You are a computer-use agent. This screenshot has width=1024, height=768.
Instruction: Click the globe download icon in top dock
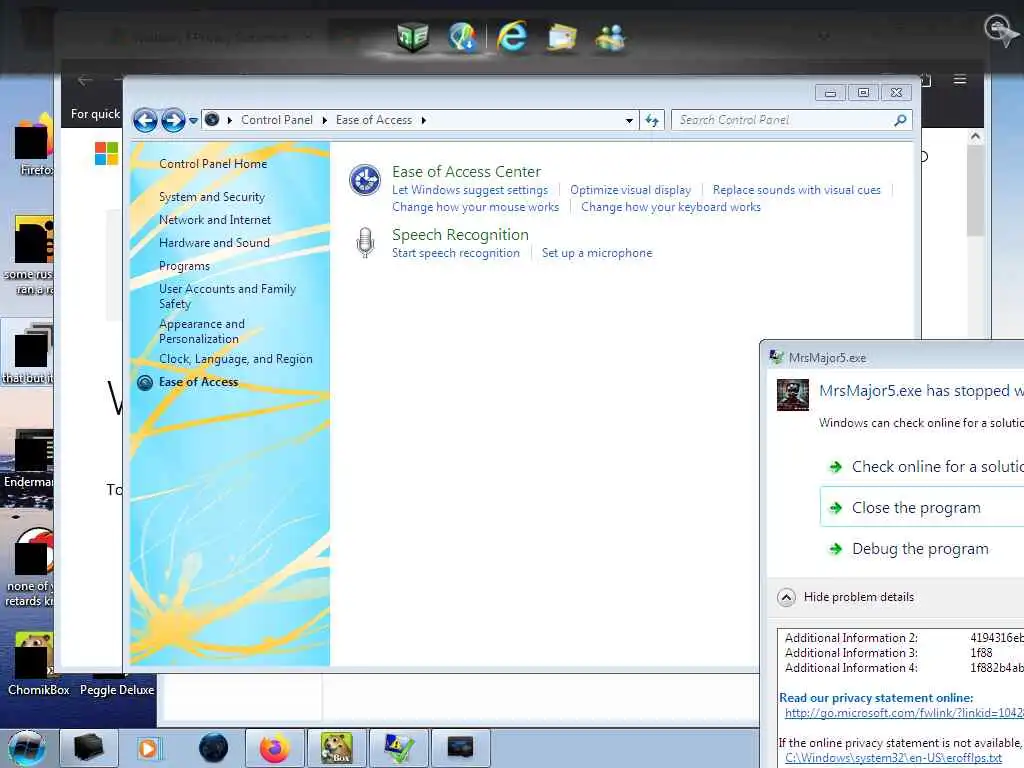point(462,36)
